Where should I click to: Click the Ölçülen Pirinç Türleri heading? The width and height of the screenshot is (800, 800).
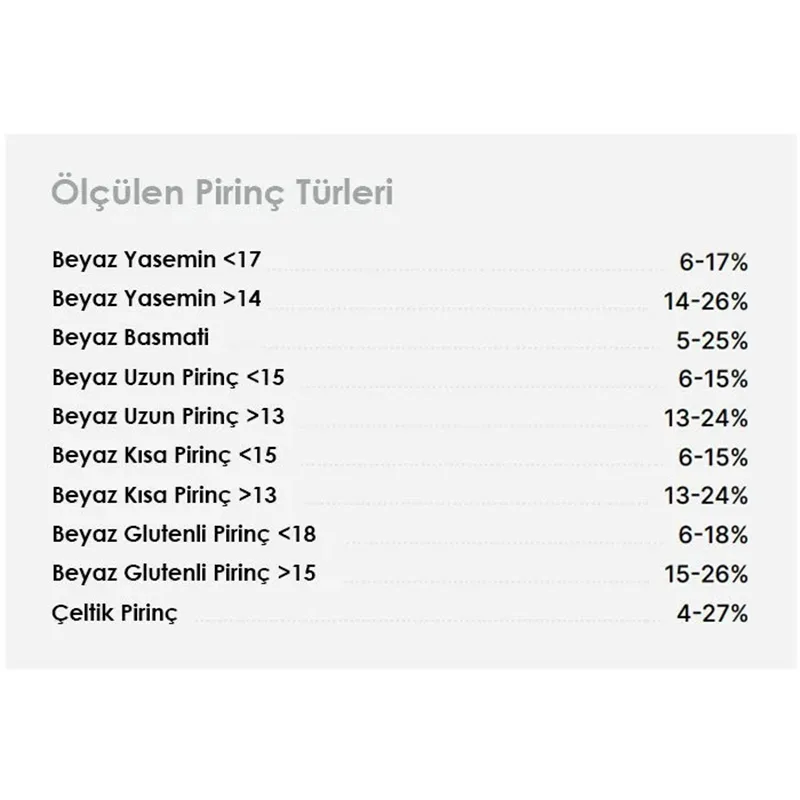222,193
